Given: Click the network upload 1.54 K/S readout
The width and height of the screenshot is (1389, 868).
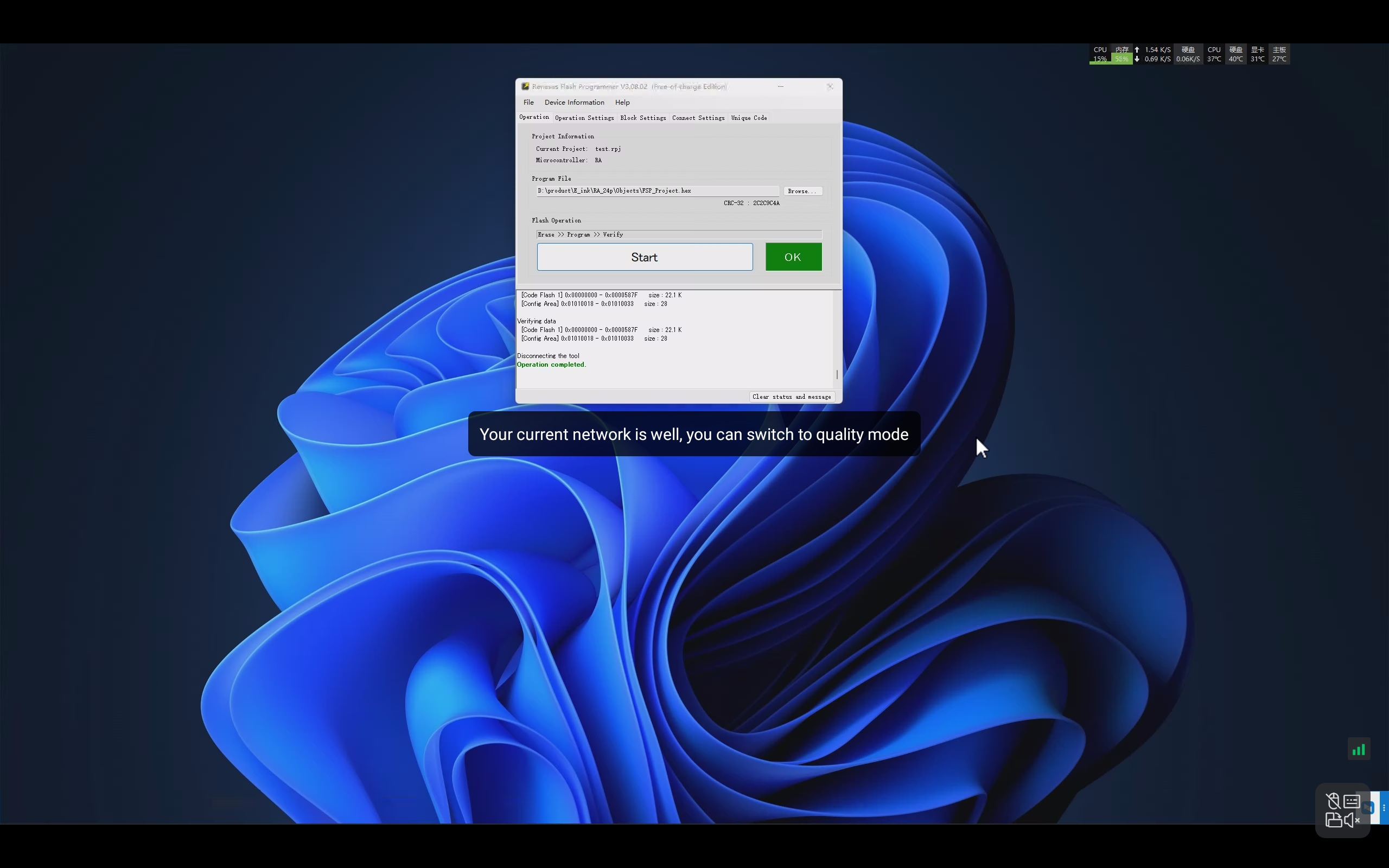Looking at the screenshot, I should tap(1152, 50).
